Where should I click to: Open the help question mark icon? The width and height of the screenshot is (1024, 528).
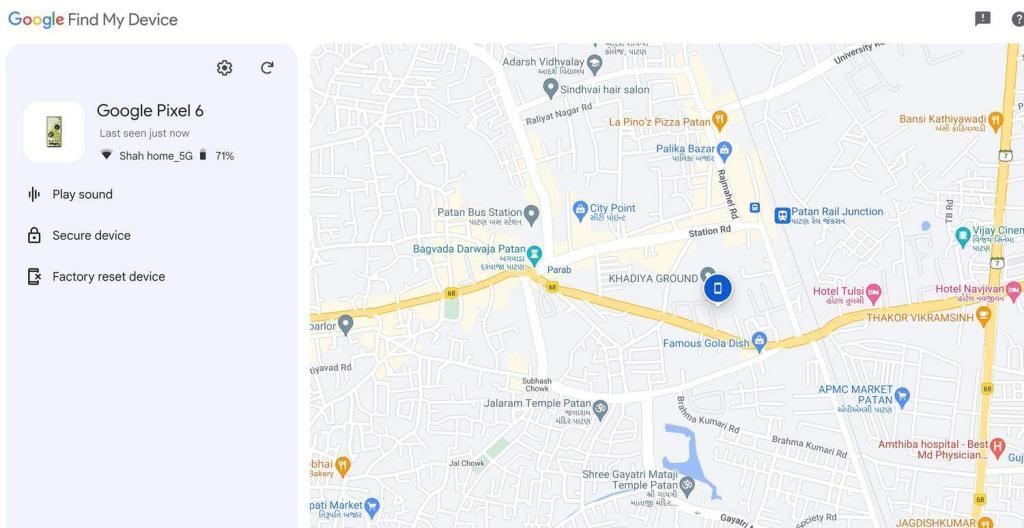tap(1017, 19)
